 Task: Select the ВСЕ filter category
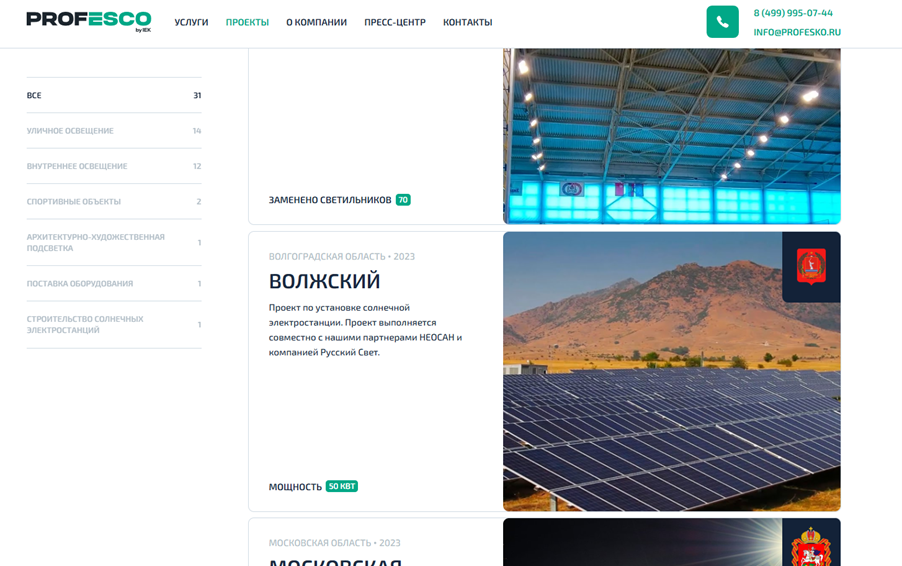[x=114, y=95]
